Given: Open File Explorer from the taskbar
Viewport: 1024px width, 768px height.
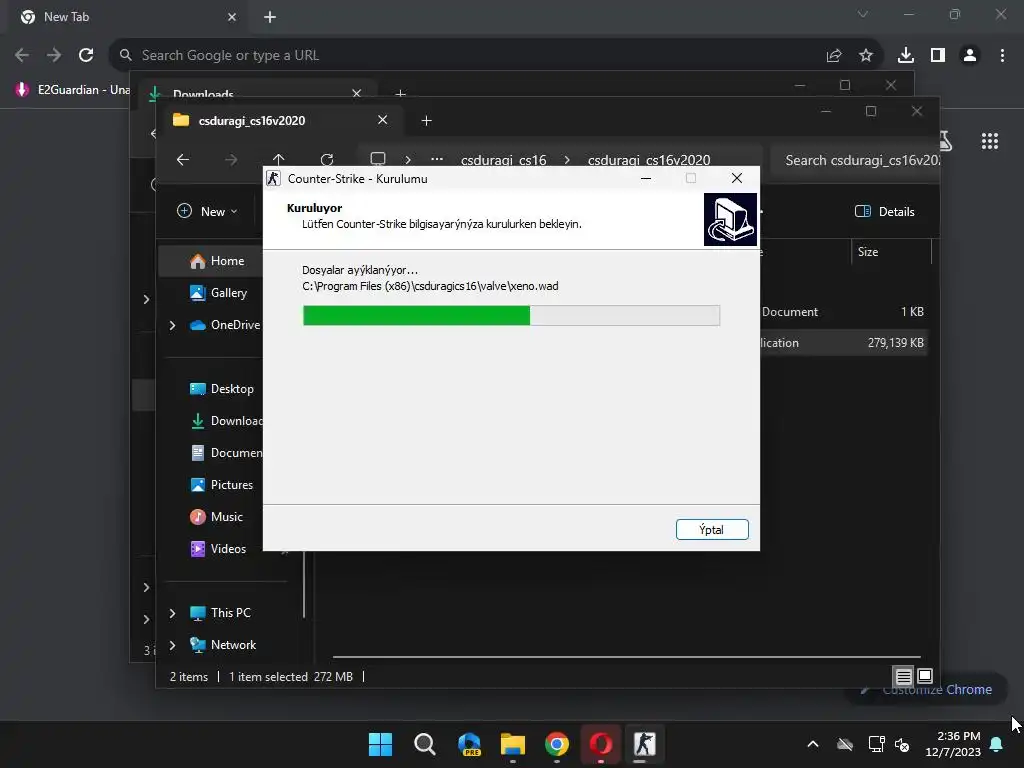Looking at the screenshot, I should coord(513,744).
